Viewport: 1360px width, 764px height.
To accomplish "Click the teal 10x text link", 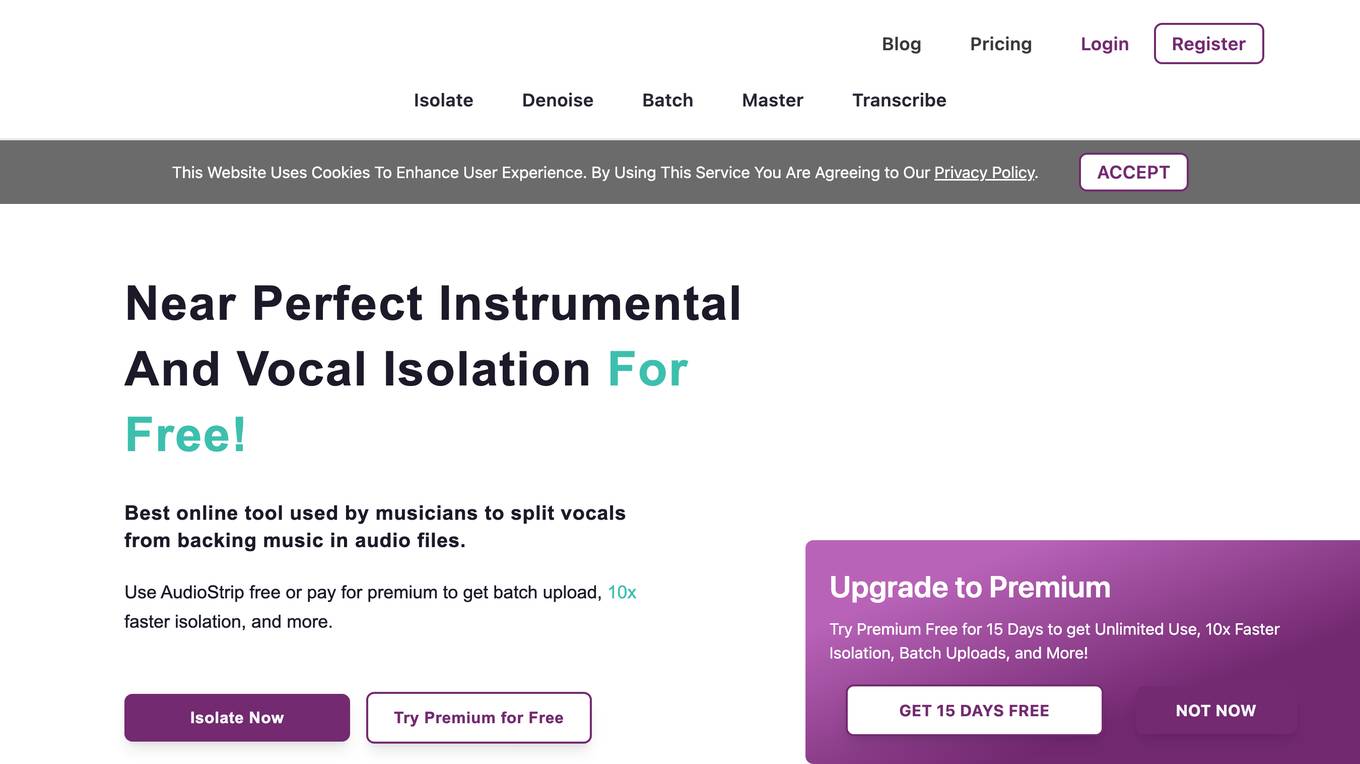I will pos(622,592).
